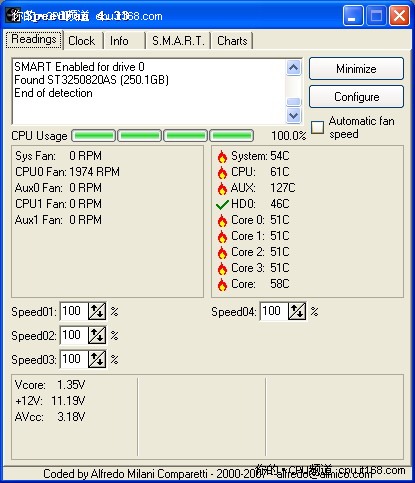415x483 pixels.
Task: Click the flame icon for AUX 127C
Action: [x=222, y=188]
